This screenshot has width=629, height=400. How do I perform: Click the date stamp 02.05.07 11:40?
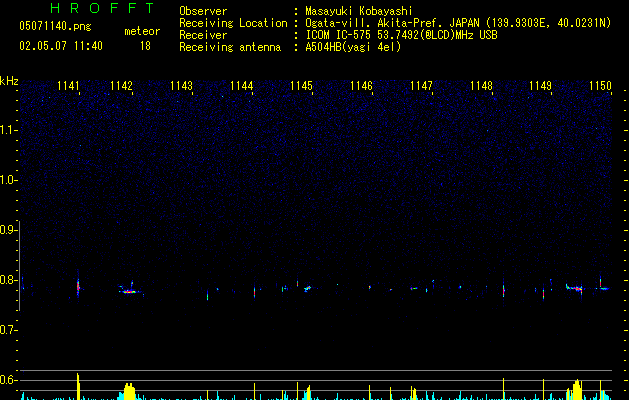click(61, 46)
